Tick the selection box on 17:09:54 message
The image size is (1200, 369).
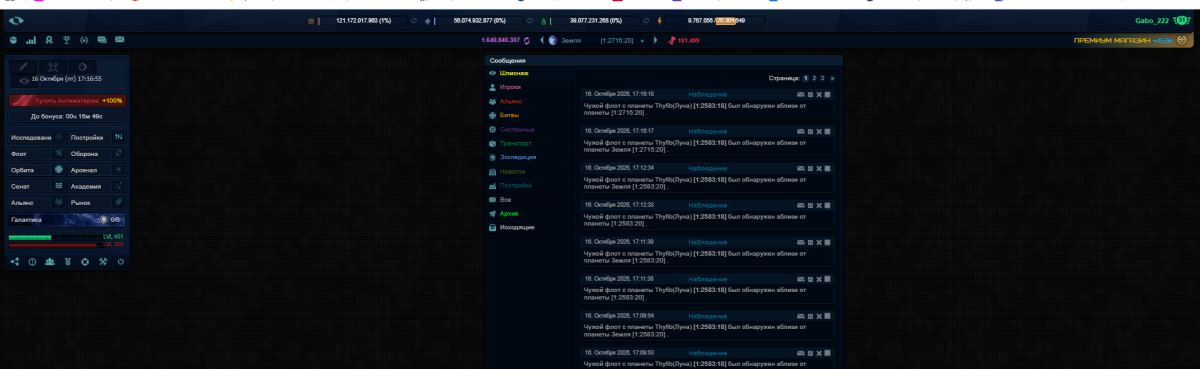828,316
